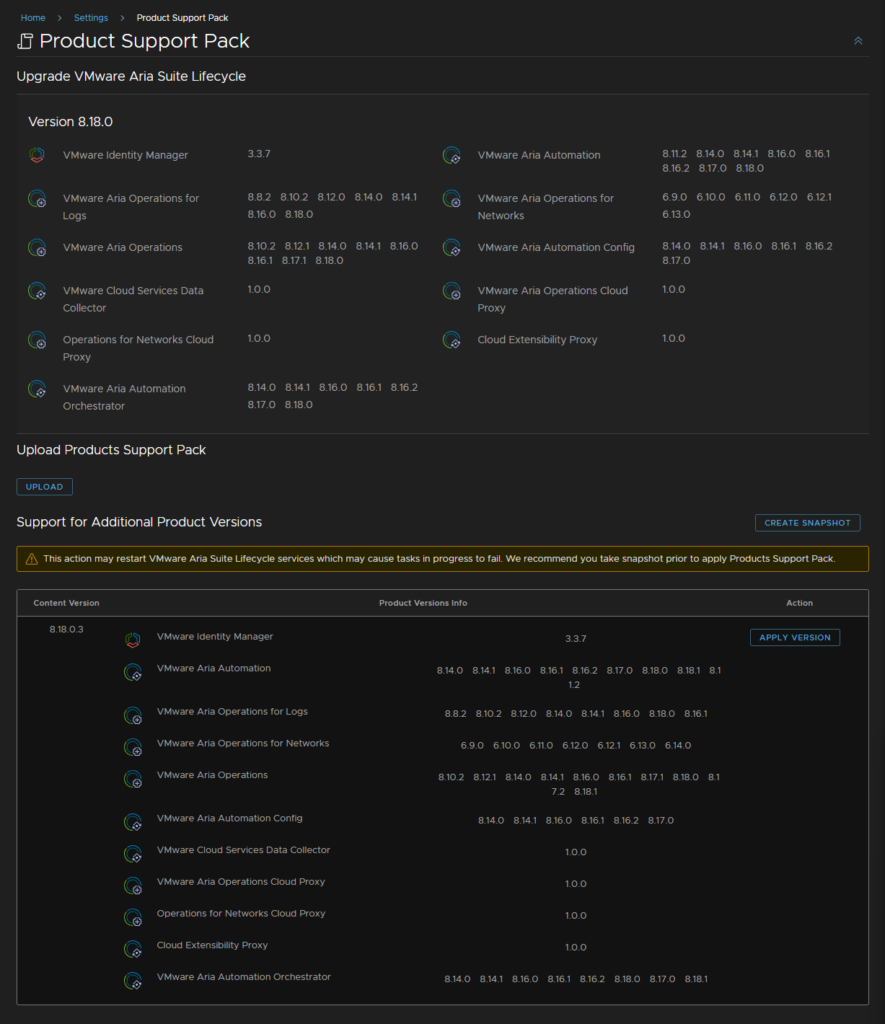Click VMware Aria Automation Config icon in table
885x1024 pixels.
pyautogui.click(x=133, y=822)
